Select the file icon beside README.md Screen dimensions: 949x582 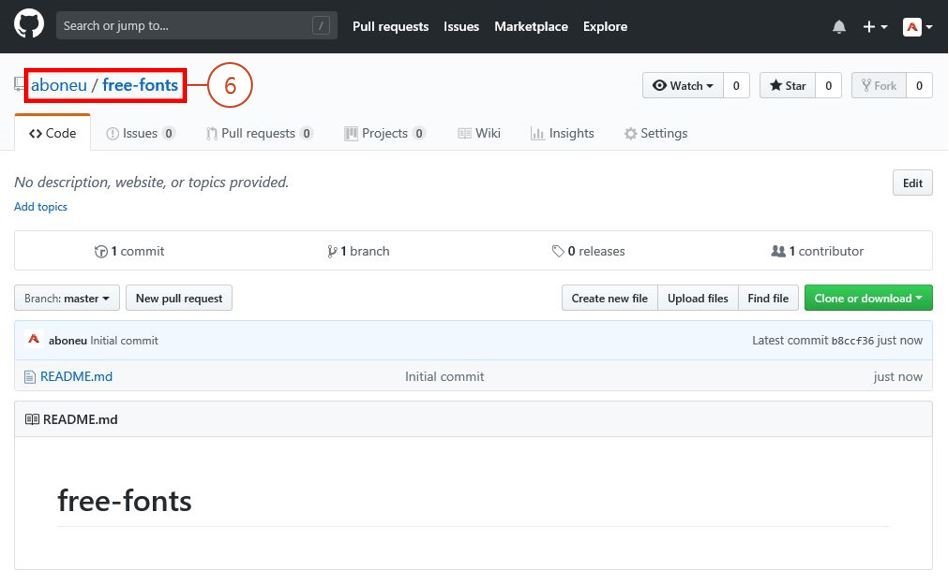pyautogui.click(x=30, y=377)
